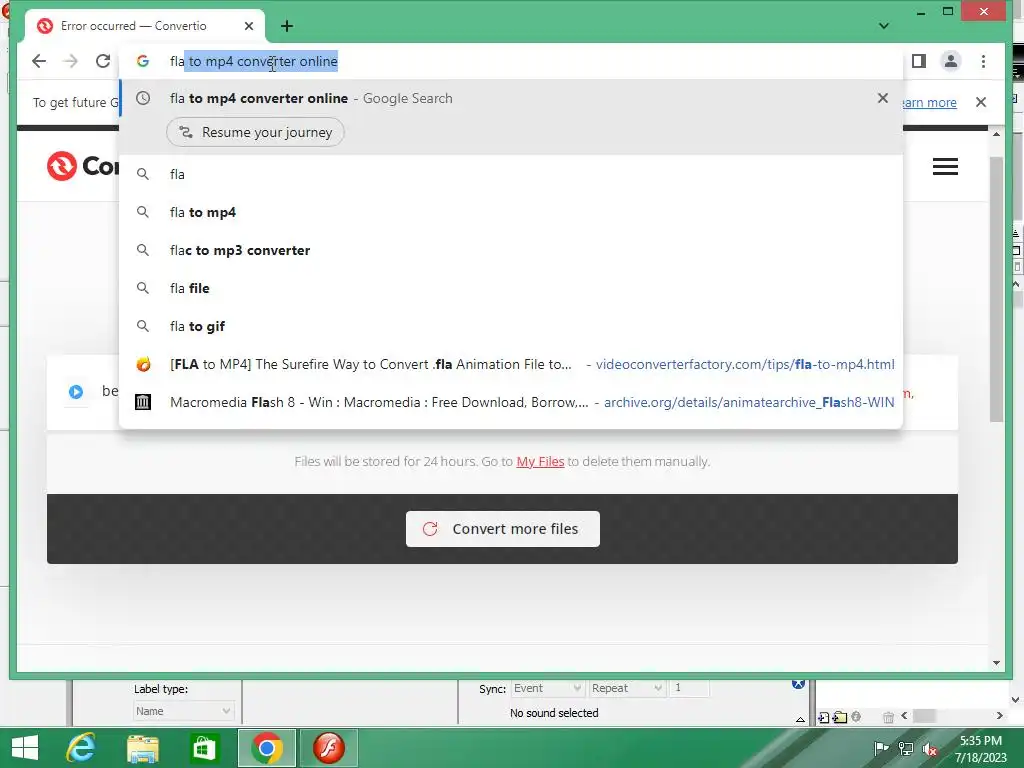Viewport: 1024px width, 768px height.
Task: Open the Macromedia Flash 8 archive.org suggestion
Action: tap(511, 402)
